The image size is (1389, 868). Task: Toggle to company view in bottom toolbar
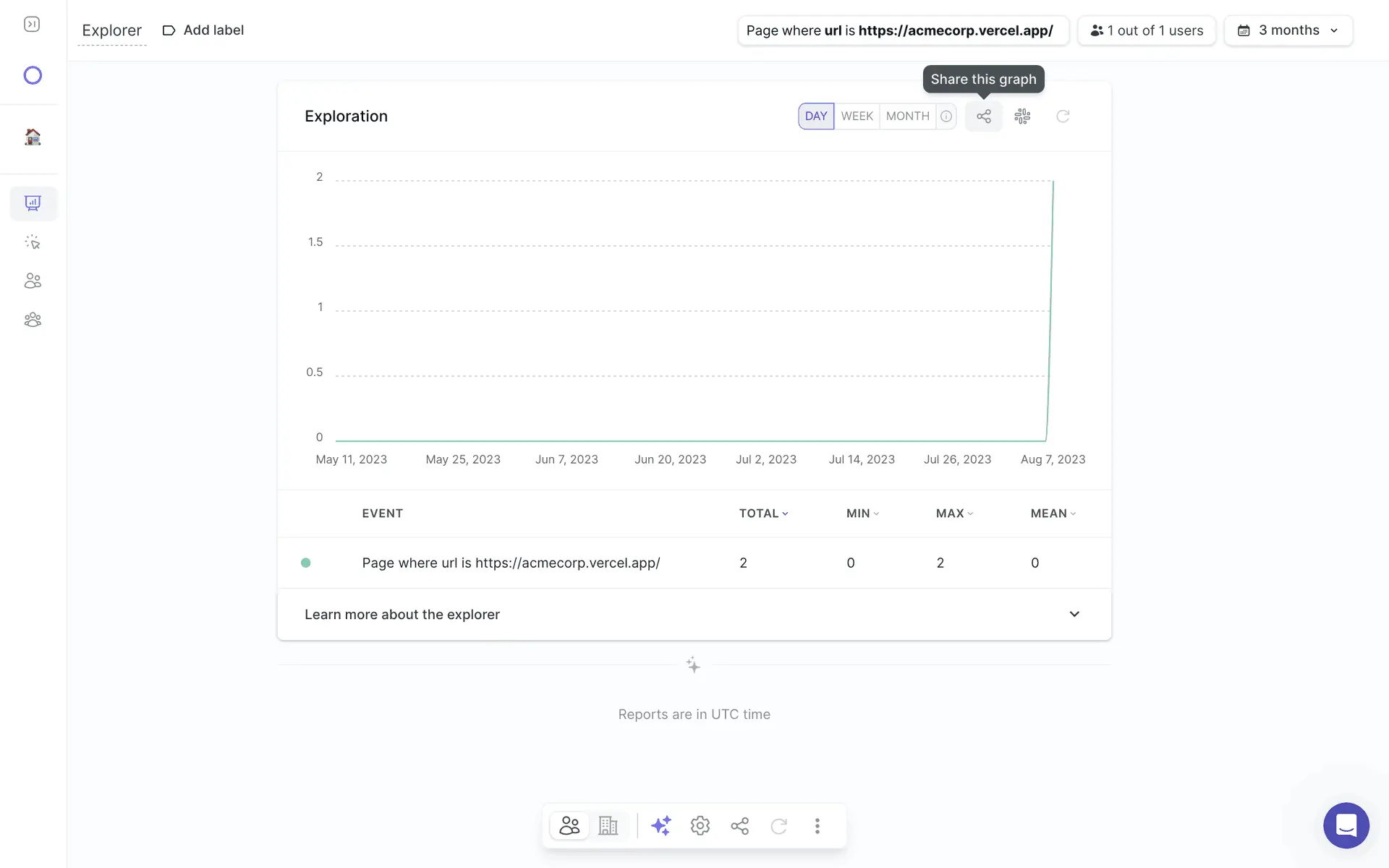608,825
